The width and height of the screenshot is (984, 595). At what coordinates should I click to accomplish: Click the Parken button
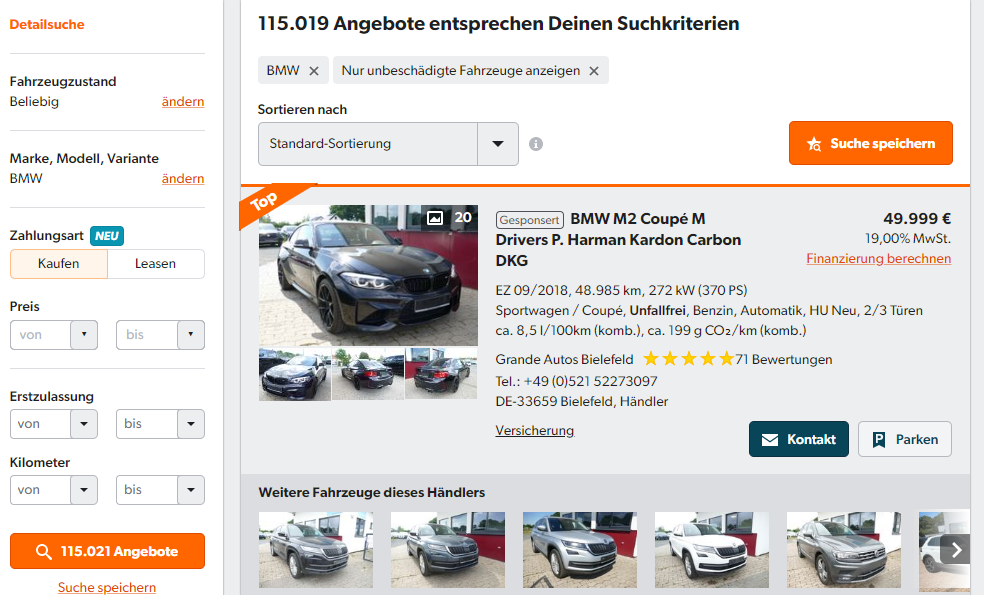click(x=904, y=439)
